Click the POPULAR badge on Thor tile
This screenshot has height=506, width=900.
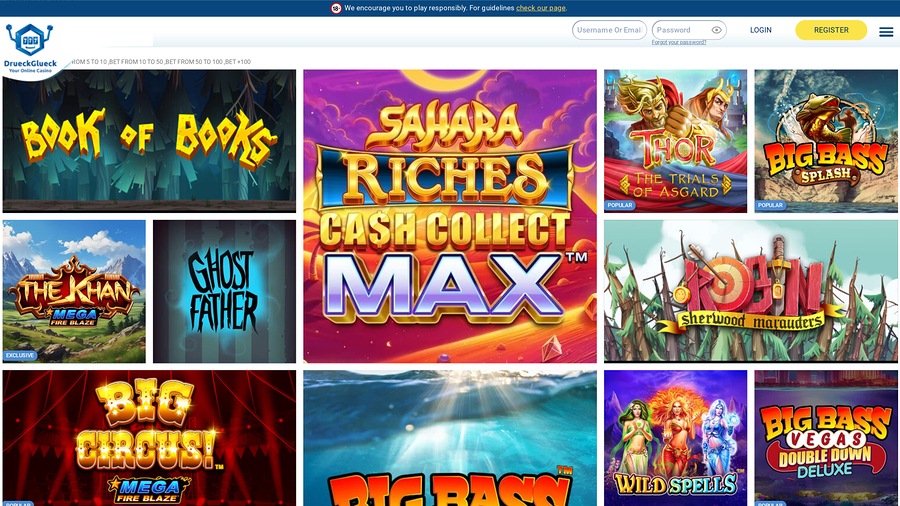point(619,205)
